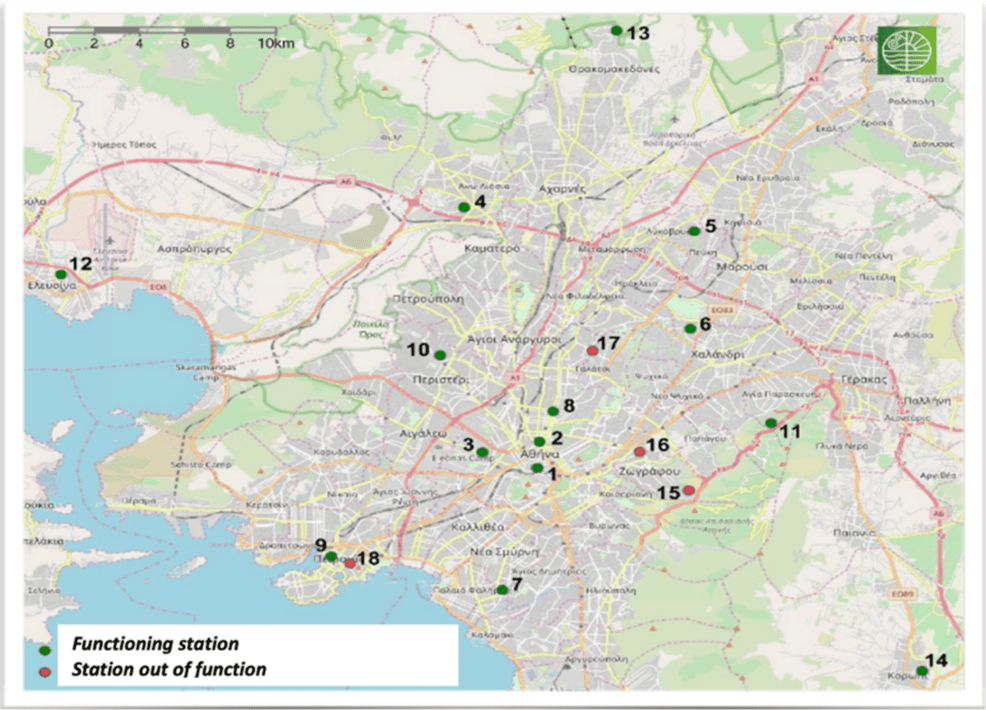Click green station marker 12 near Ελευσίνα
Viewport: 986px width, 710px height.
point(60,274)
